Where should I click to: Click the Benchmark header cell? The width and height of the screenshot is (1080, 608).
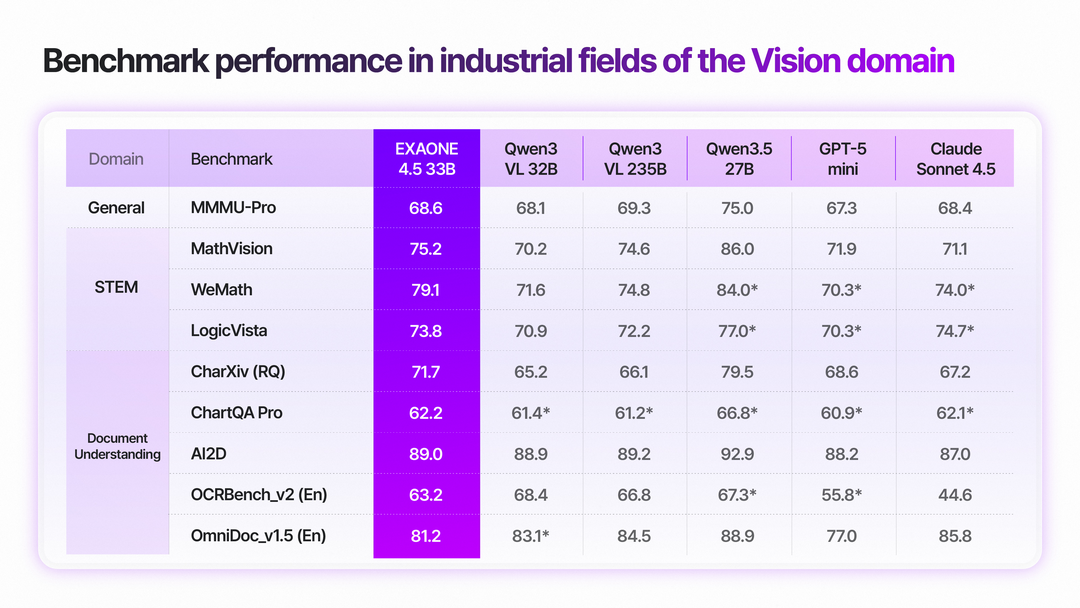[231, 159]
